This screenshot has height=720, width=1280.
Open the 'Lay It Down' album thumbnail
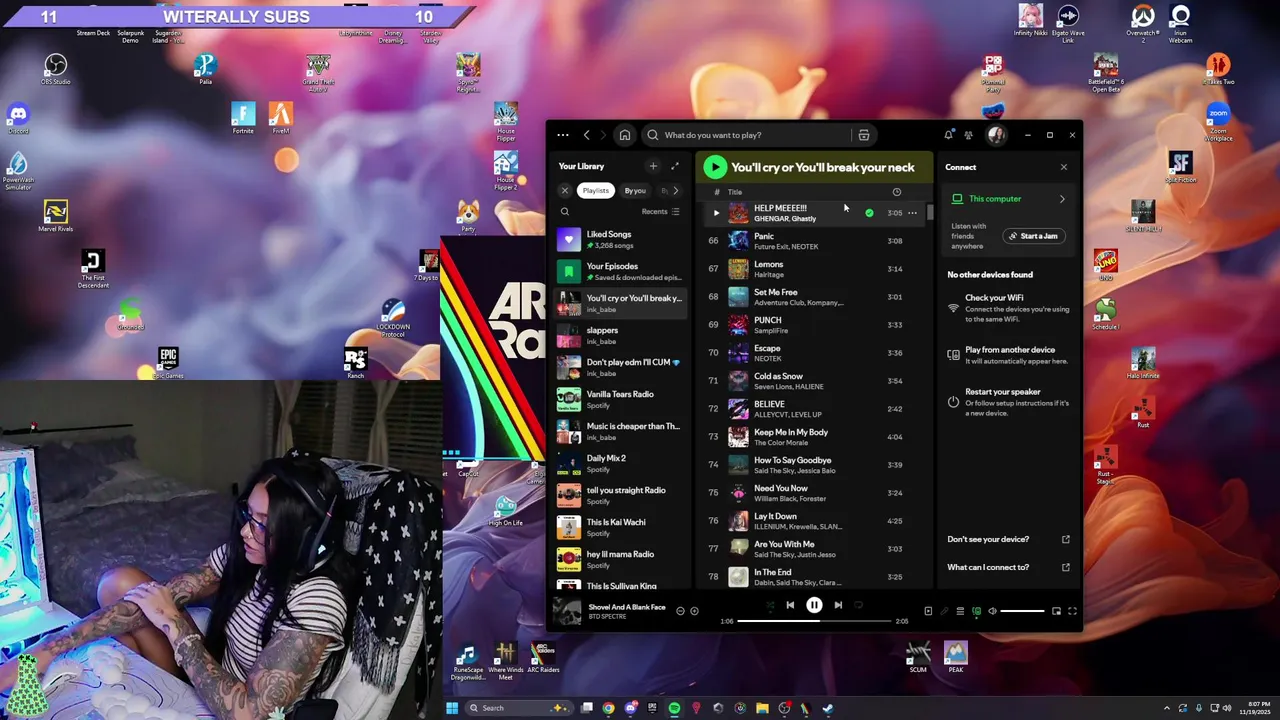click(738, 521)
